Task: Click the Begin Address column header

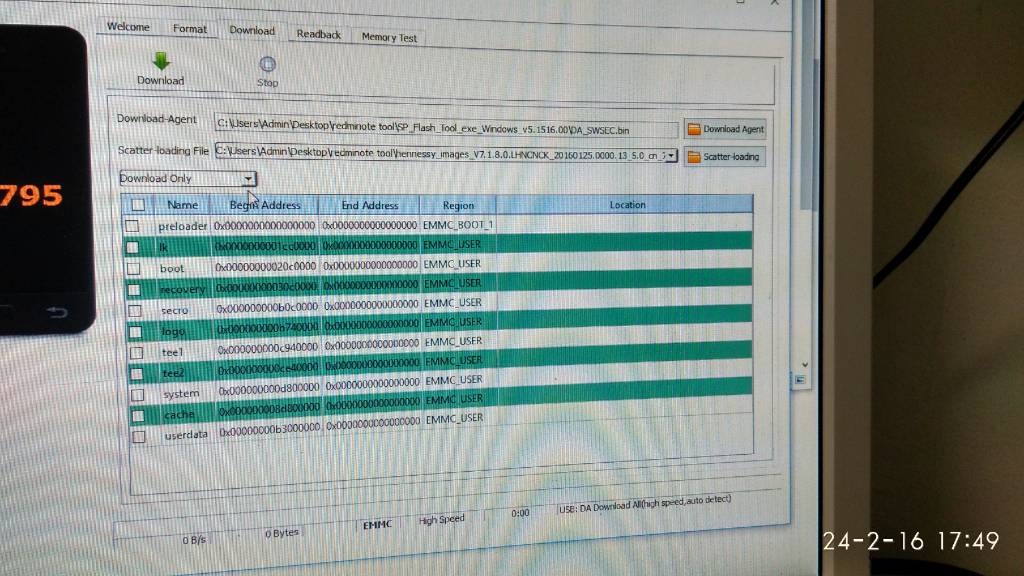Action: (264, 205)
